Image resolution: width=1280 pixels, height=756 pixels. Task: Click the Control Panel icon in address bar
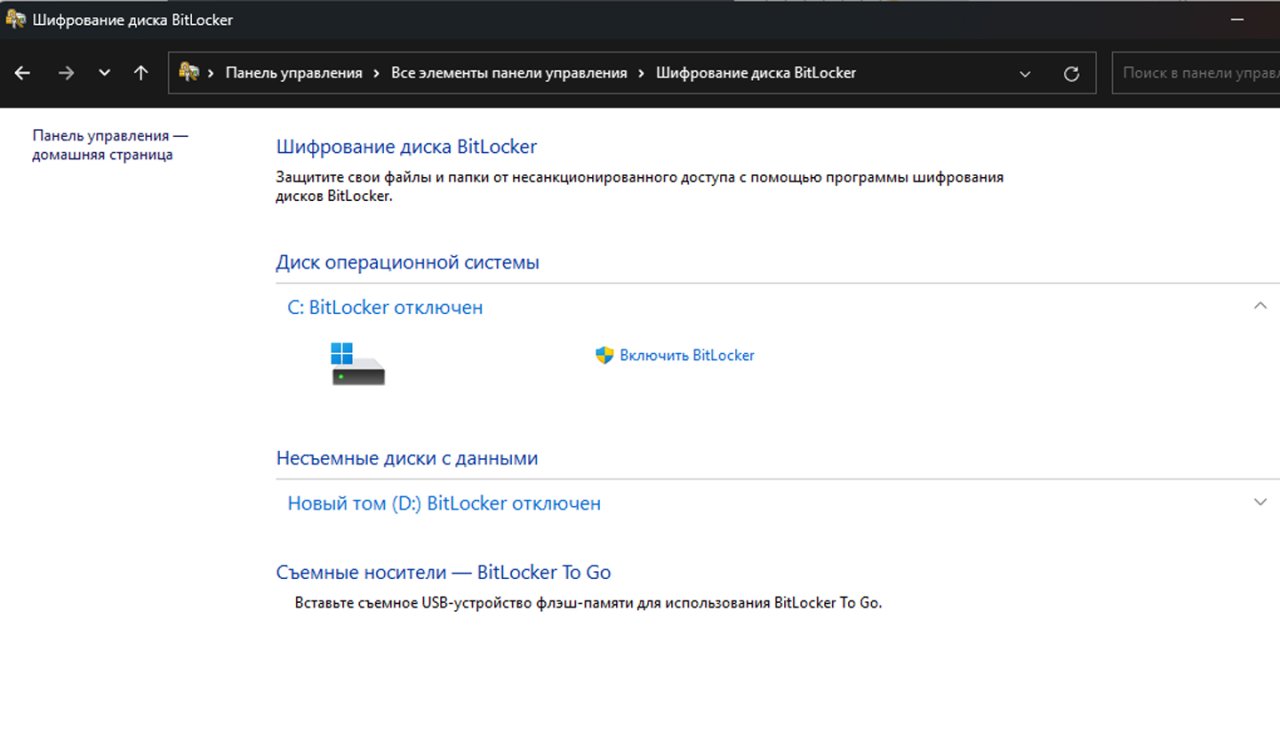pyautogui.click(x=188, y=72)
